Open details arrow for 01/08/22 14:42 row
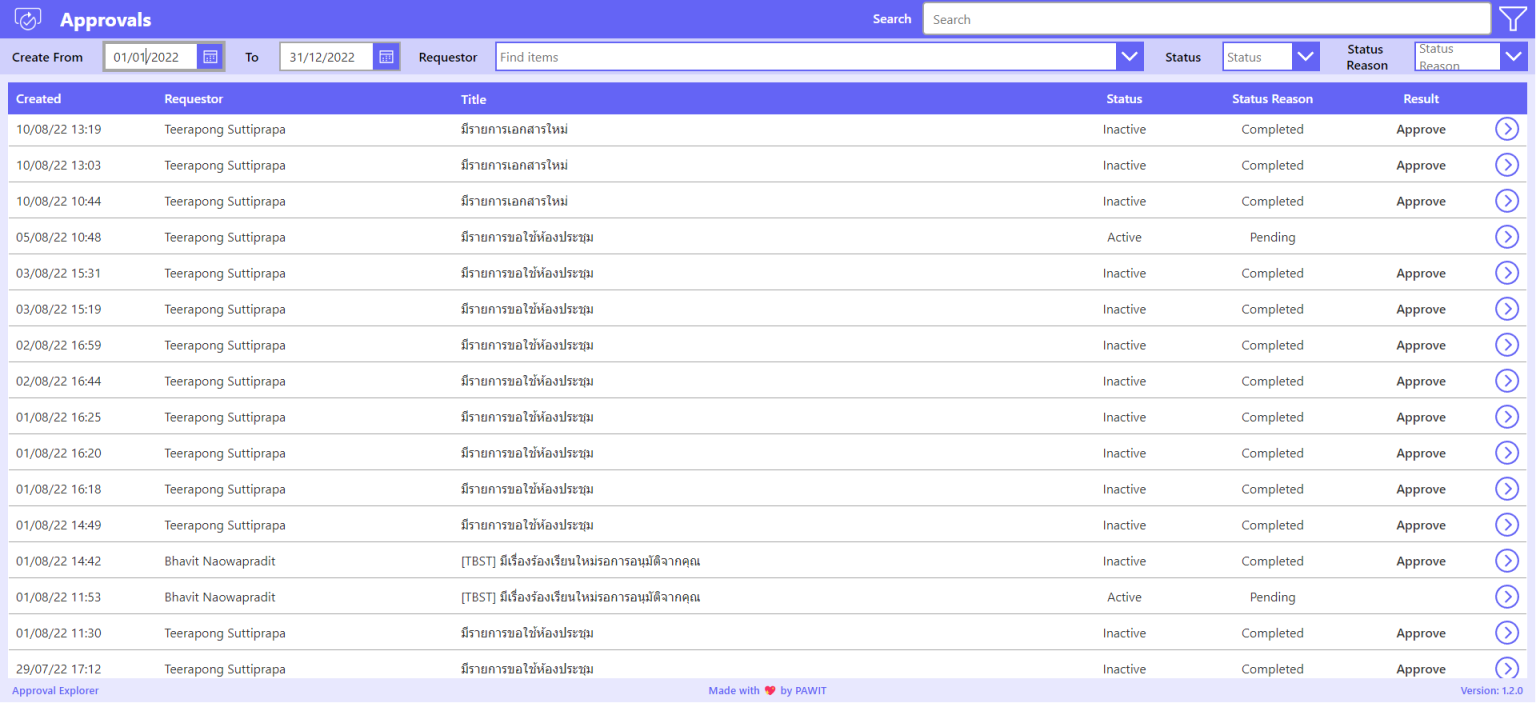 [1507, 561]
